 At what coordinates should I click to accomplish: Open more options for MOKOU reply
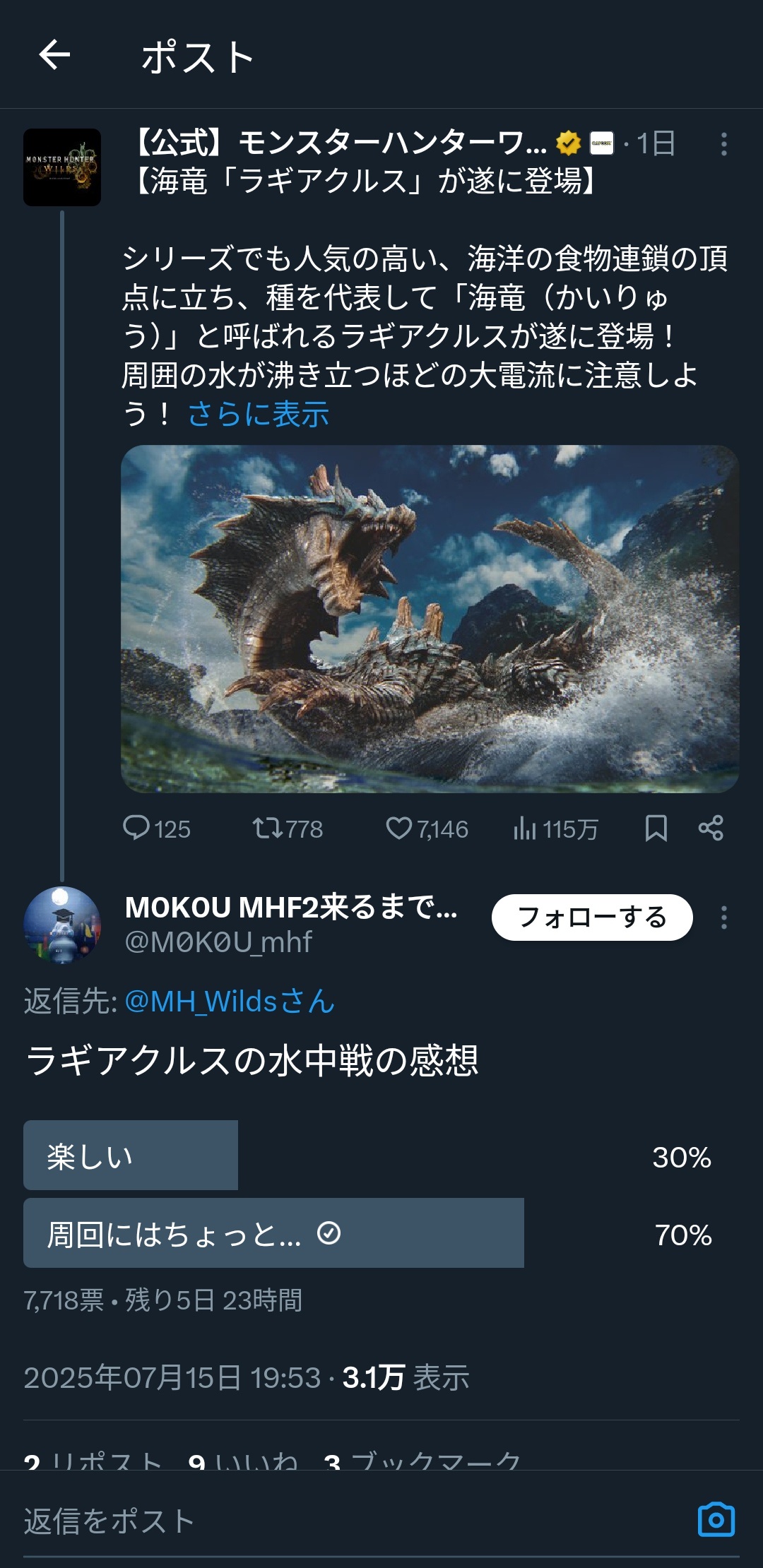[x=723, y=917]
